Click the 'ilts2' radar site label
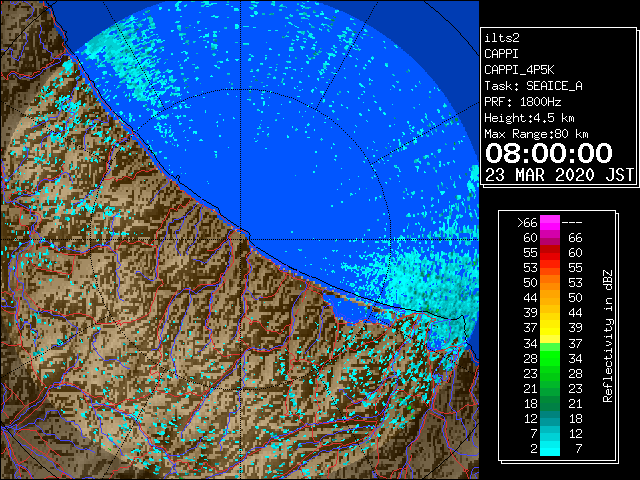 [x=502, y=38]
